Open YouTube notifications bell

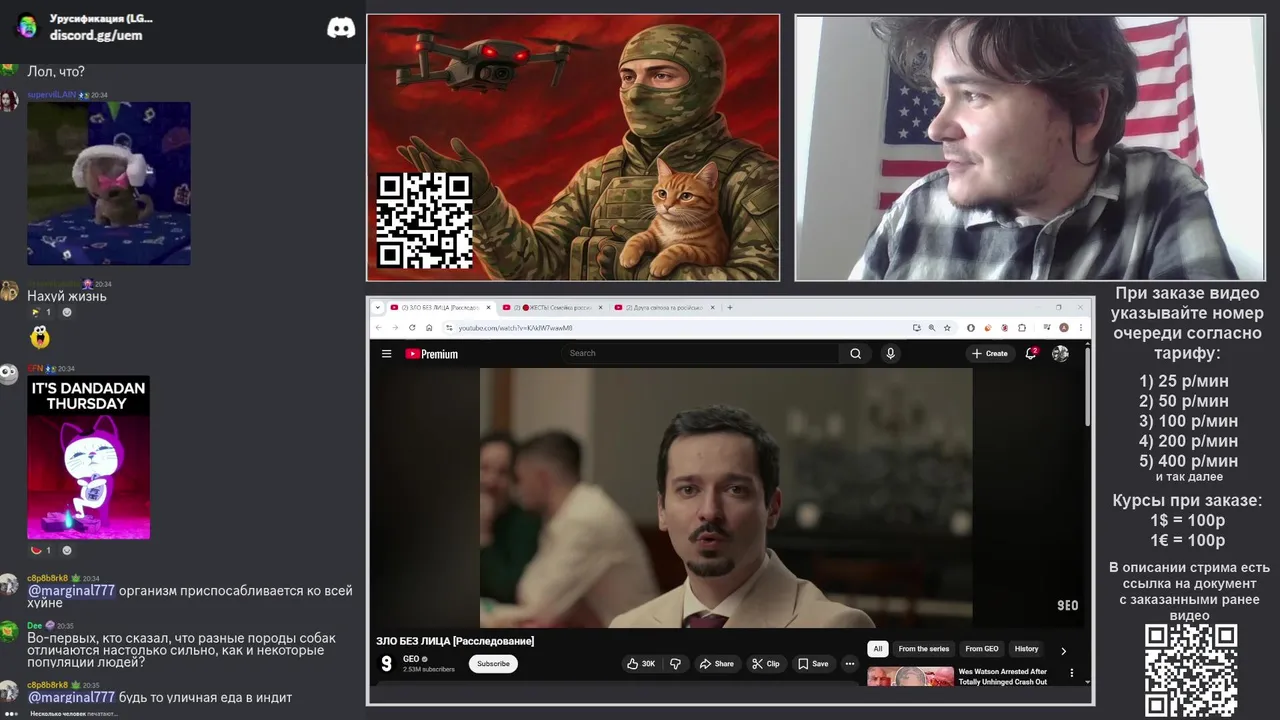point(1031,353)
